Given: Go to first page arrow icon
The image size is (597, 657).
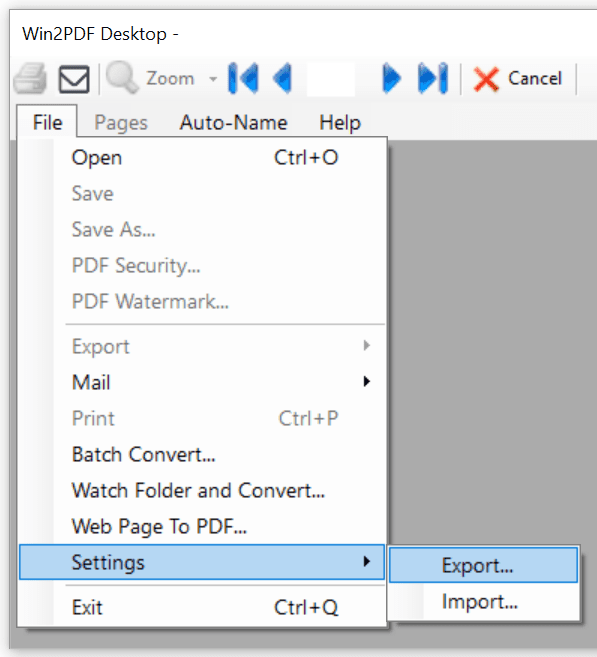Looking at the screenshot, I should pyautogui.click(x=243, y=78).
